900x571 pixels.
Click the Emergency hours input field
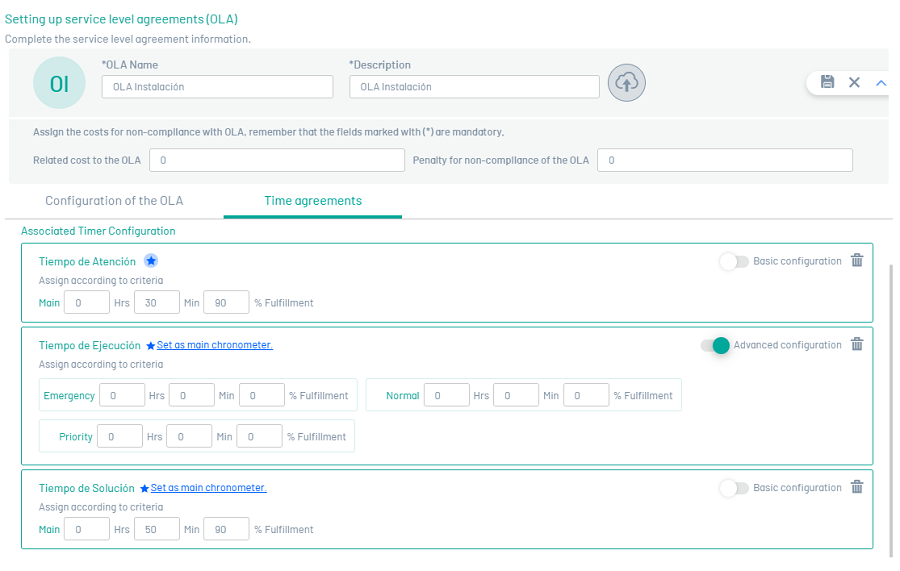coord(122,396)
